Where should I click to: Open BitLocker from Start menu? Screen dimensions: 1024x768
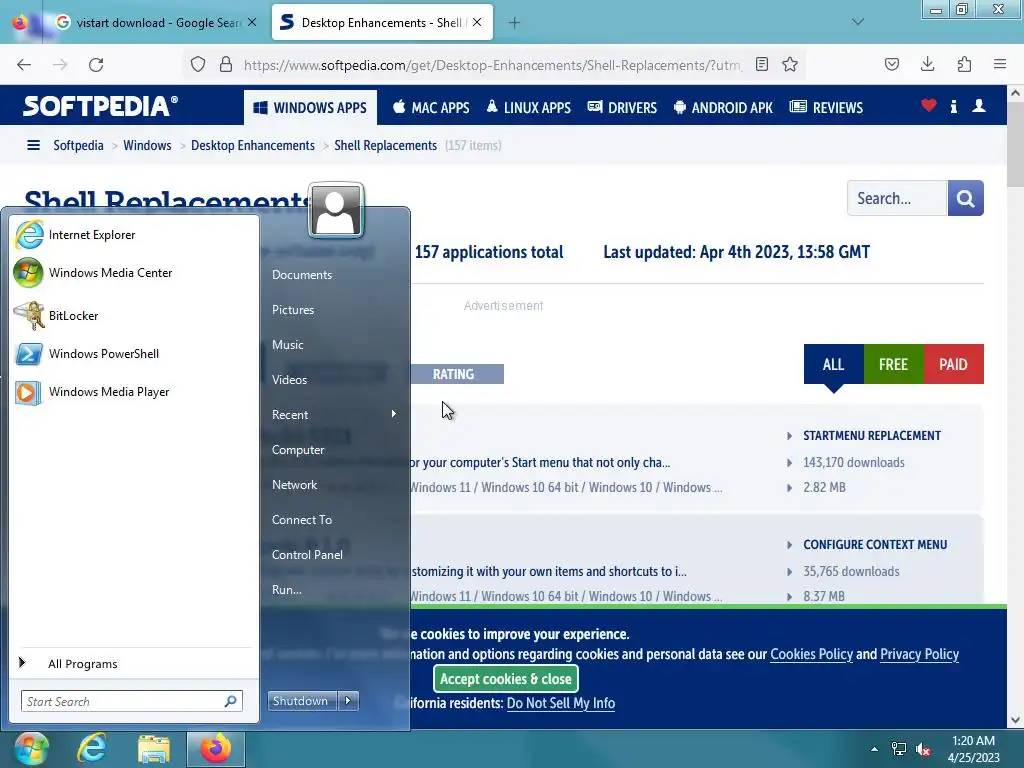[x=56, y=315]
